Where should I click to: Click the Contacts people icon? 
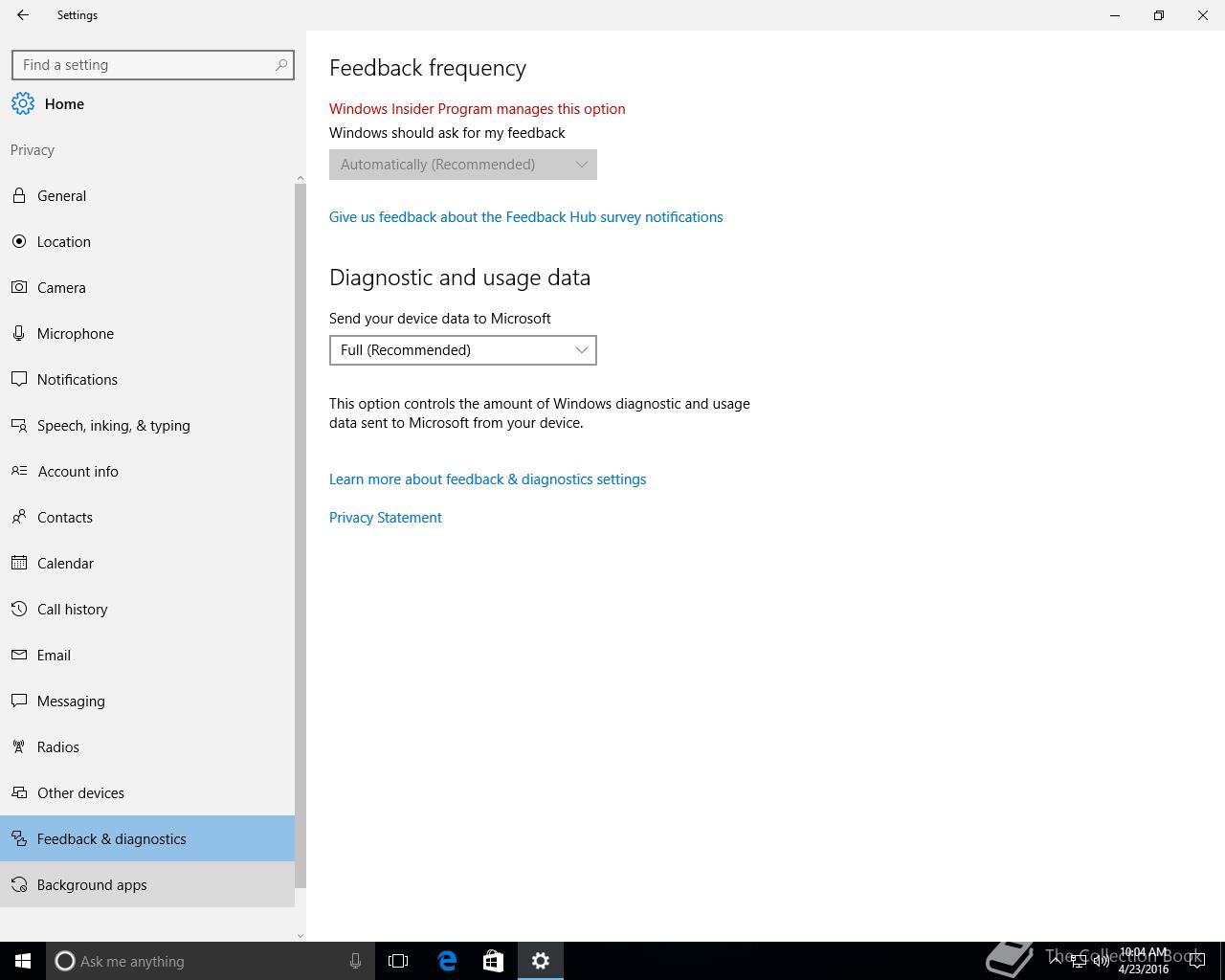(19, 517)
